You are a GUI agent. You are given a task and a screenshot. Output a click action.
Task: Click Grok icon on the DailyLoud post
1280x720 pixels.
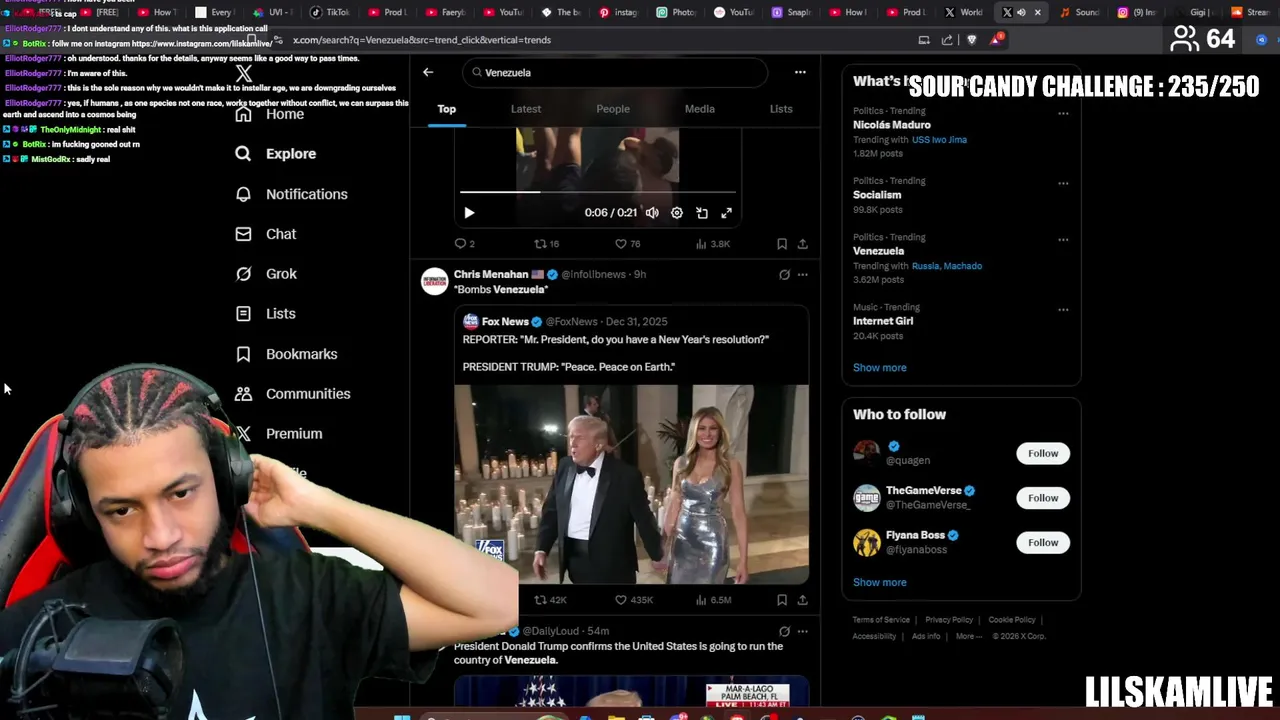point(784,631)
